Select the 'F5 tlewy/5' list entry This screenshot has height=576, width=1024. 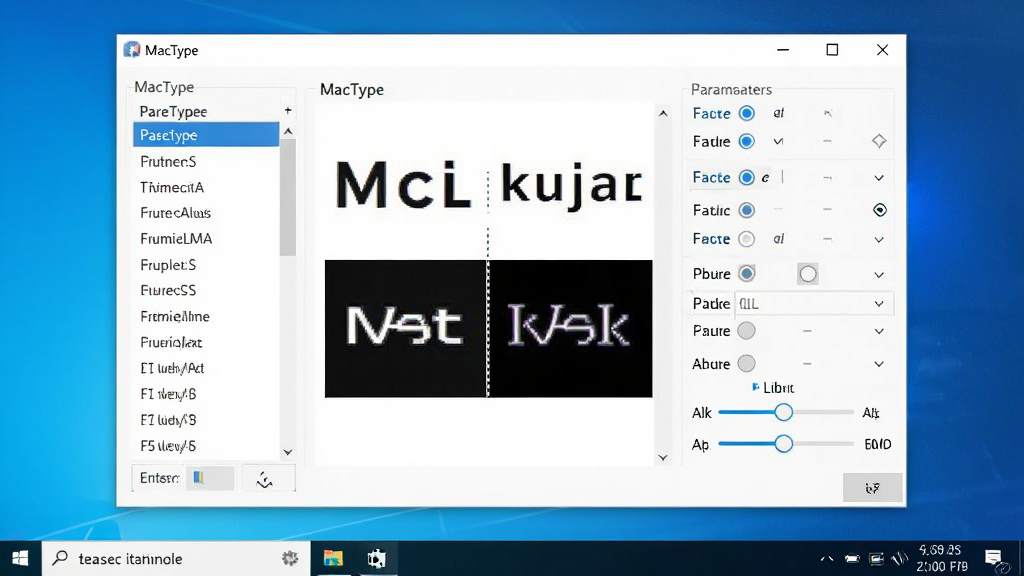(206, 446)
